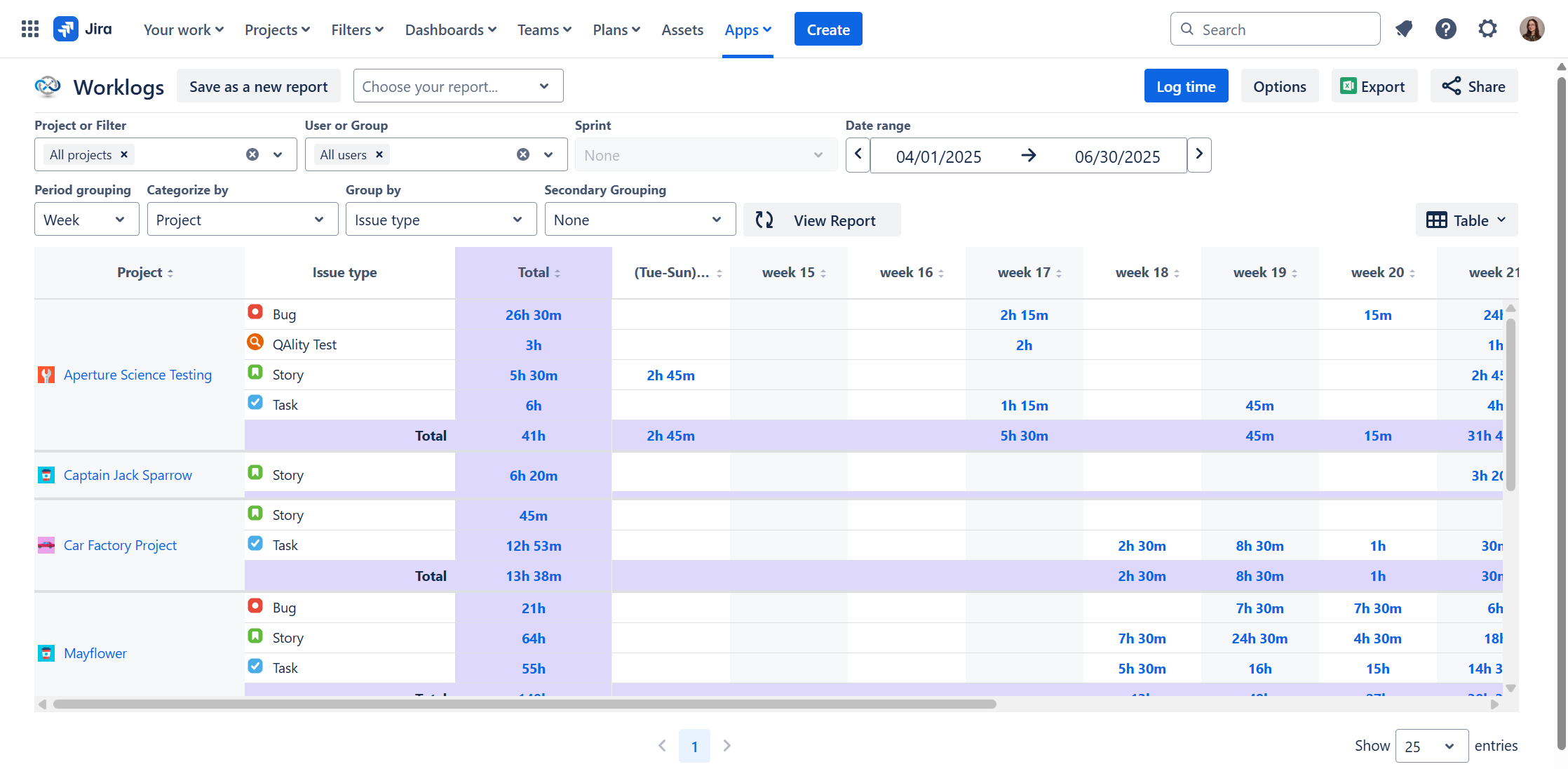Go to previous date range
1568x769 pixels.
[858, 154]
